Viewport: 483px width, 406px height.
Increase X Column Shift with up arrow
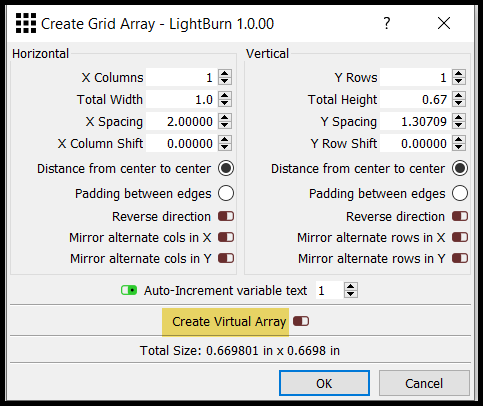(x=225, y=140)
